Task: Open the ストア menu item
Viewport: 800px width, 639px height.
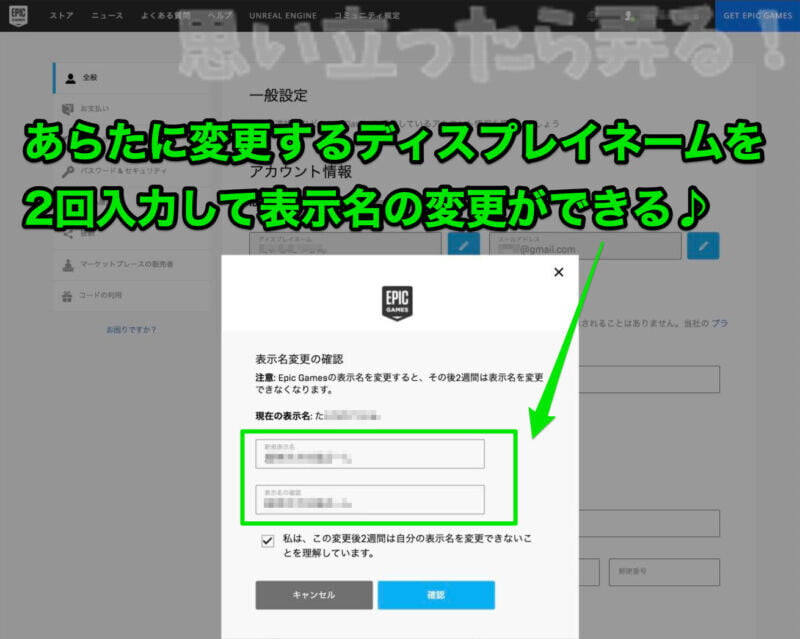Action: (x=61, y=16)
